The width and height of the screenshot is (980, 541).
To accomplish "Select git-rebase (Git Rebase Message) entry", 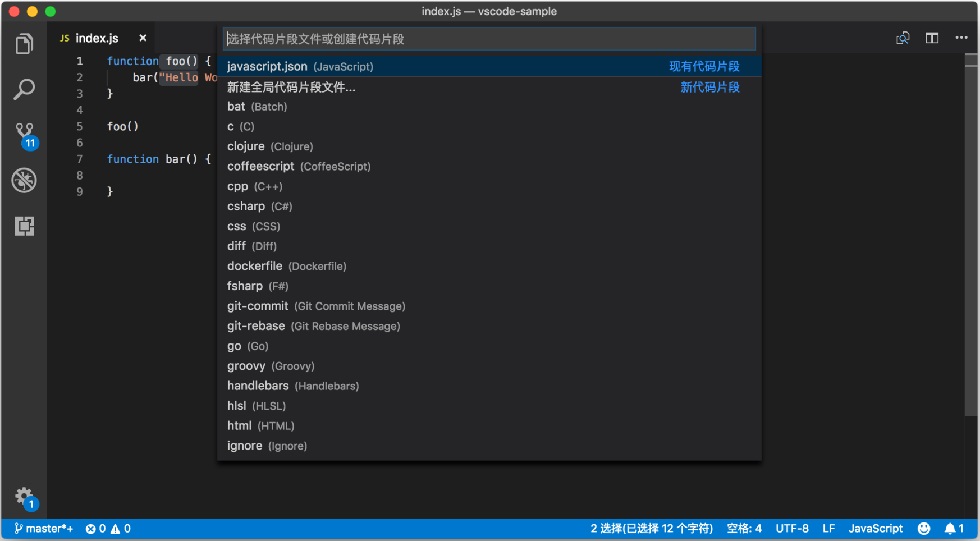I will tap(489, 326).
